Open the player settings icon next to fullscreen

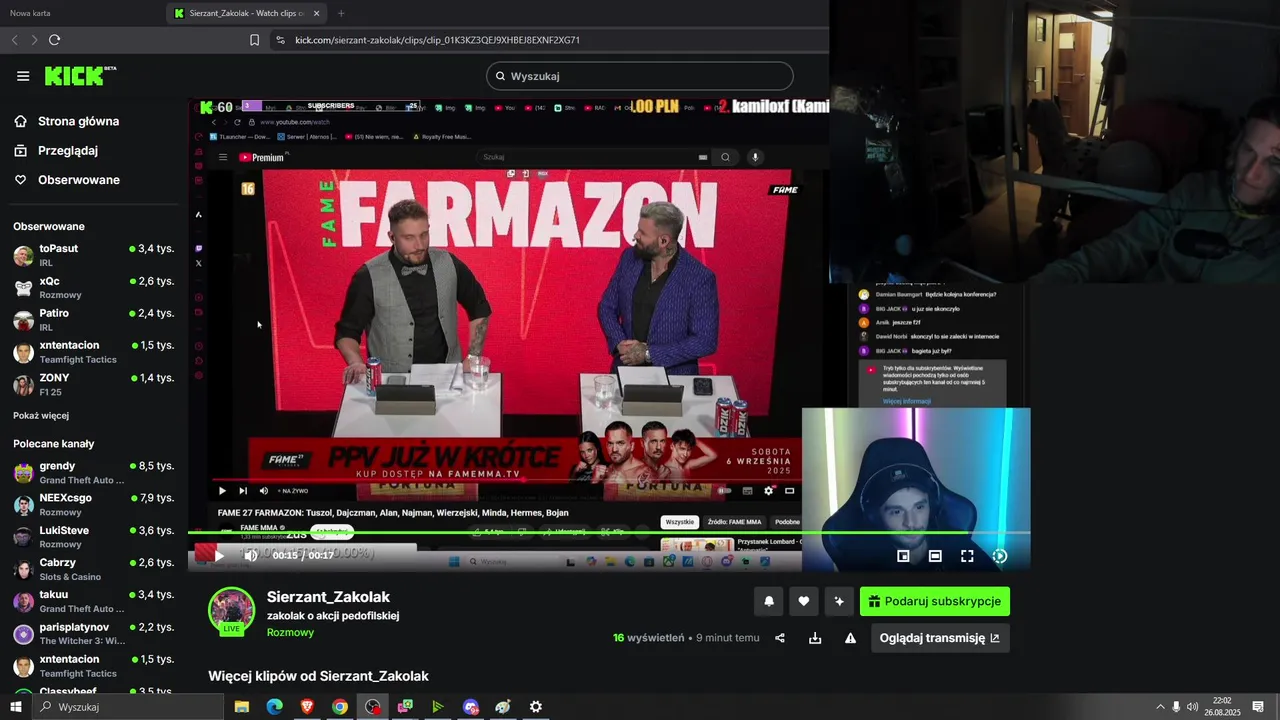[x=999, y=556]
